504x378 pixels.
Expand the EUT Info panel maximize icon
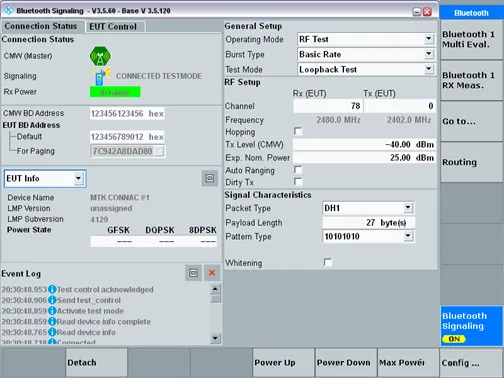point(210,178)
